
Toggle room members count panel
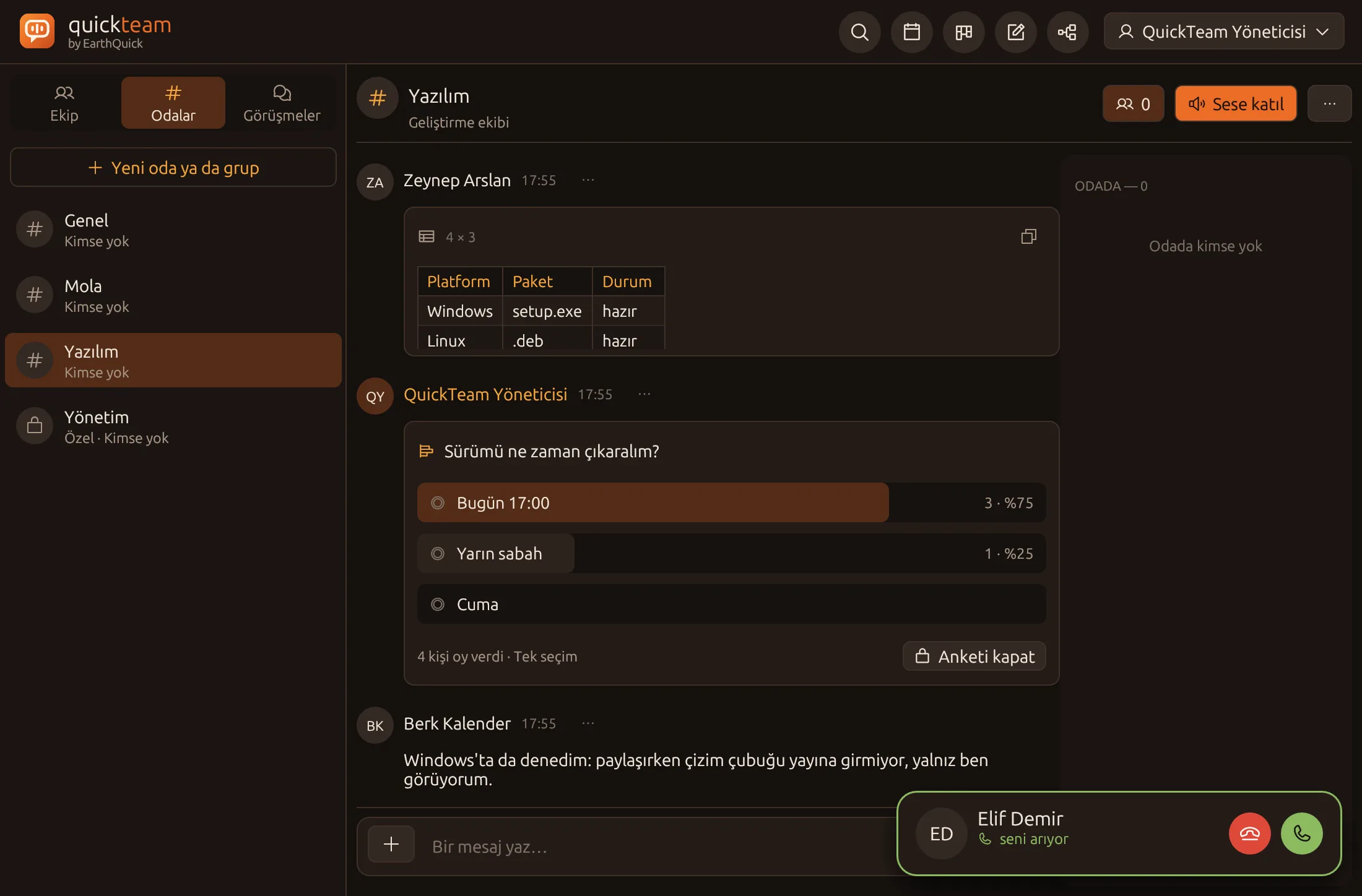coord(1133,103)
